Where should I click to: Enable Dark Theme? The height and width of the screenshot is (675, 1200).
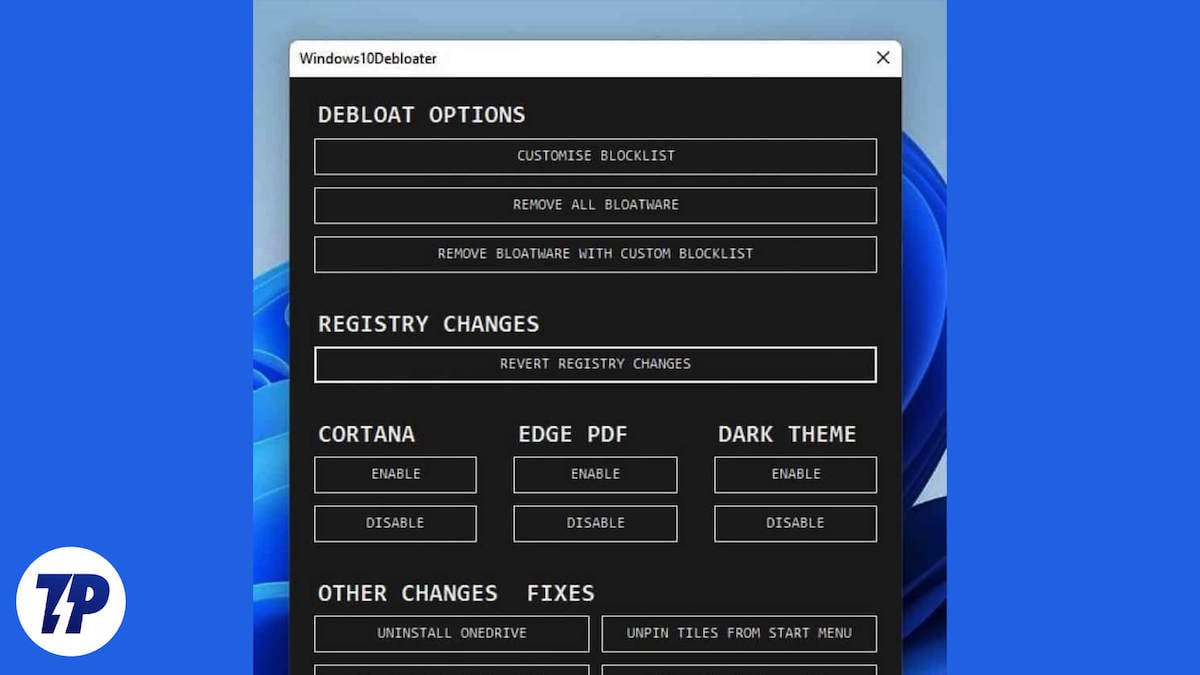pyautogui.click(x=795, y=474)
